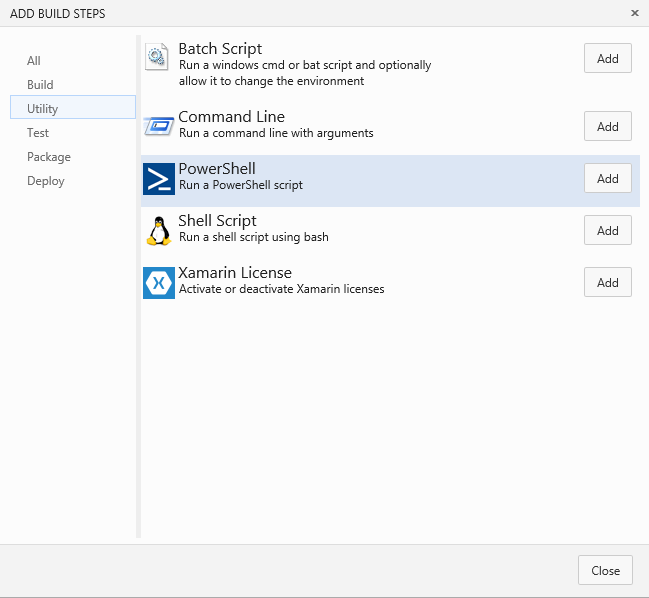Screen dimensions: 649x598
Task: Click the Linux penguin Shell Script icon
Action: pos(159,231)
